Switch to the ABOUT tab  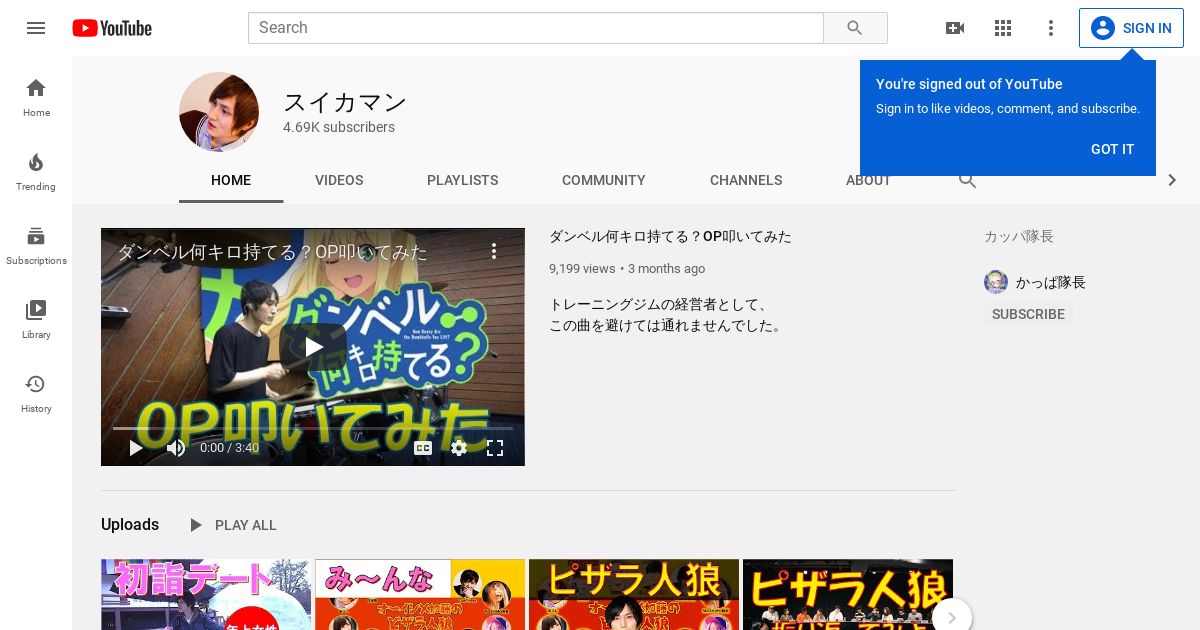point(868,180)
